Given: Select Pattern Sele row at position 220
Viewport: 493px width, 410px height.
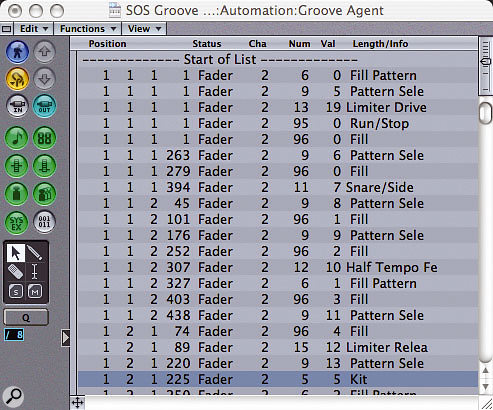Looking at the screenshot, I should point(278,363).
